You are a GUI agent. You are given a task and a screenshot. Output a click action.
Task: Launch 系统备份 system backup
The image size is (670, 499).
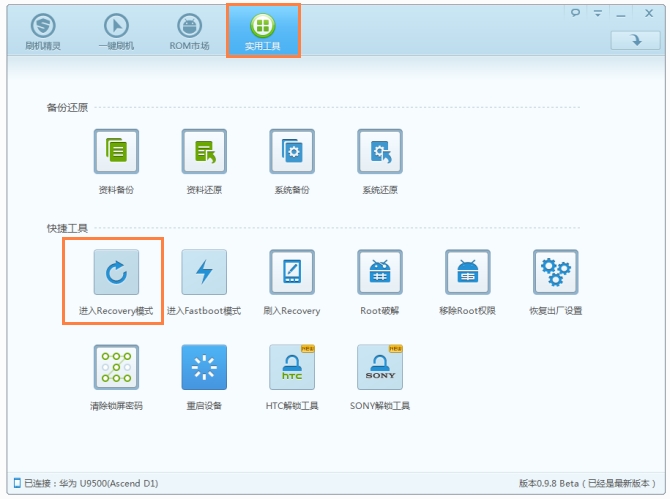pos(292,151)
